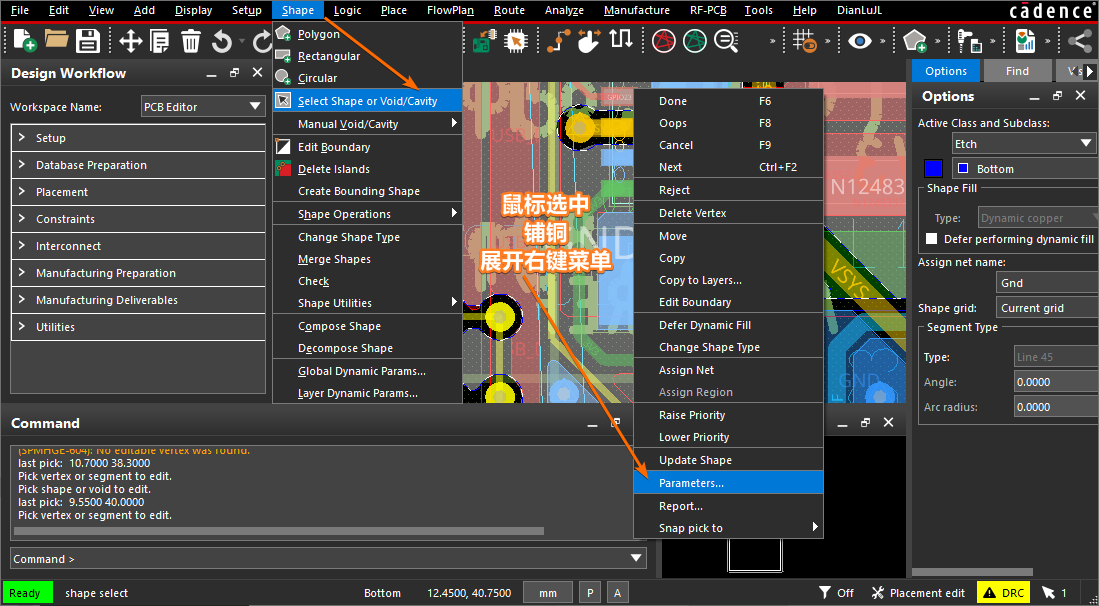Image resolution: width=1099 pixels, height=606 pixels.
Task: Click the Placement edit mode button
Action: pyautogui.click(x=918, y=593)
